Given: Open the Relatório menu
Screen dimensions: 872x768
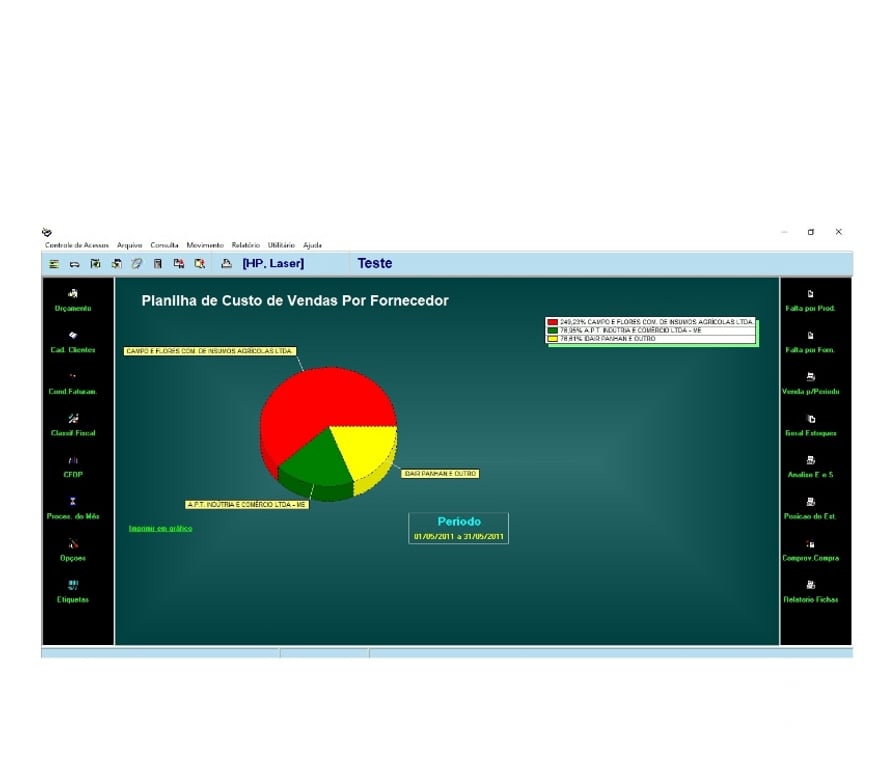Looking at the screenshot, I should (245, 245).
